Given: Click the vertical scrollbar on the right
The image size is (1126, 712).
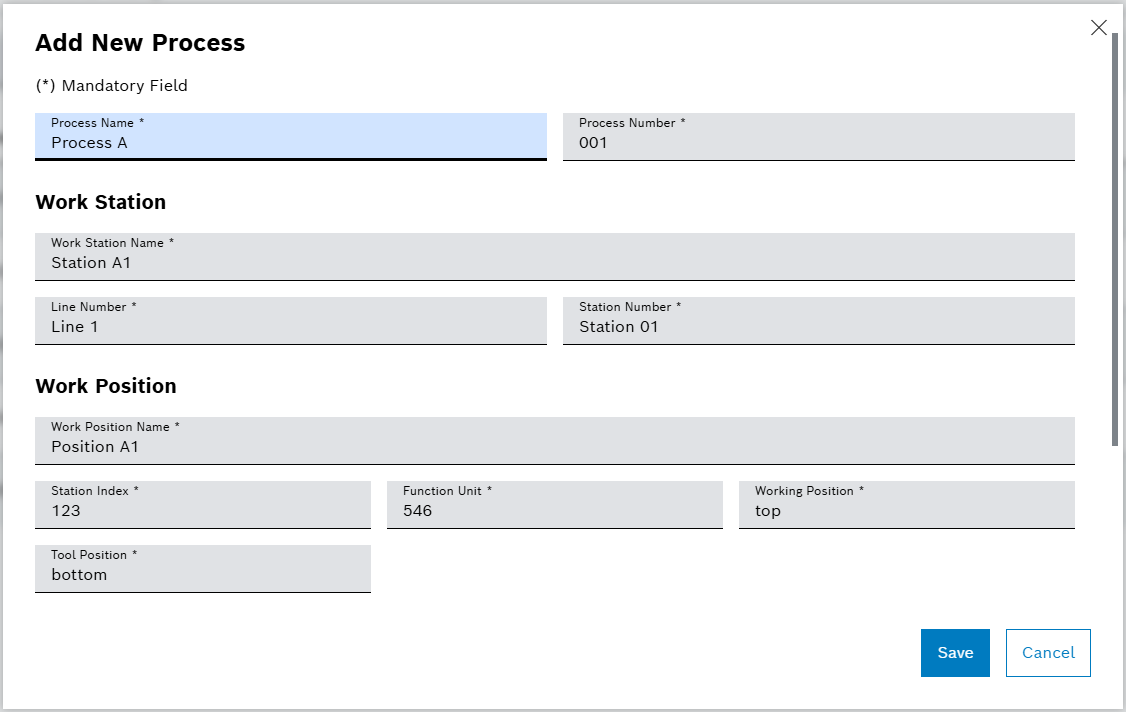Looking at the screenshot, I should pyautogui.click(x=1117, y=230).
